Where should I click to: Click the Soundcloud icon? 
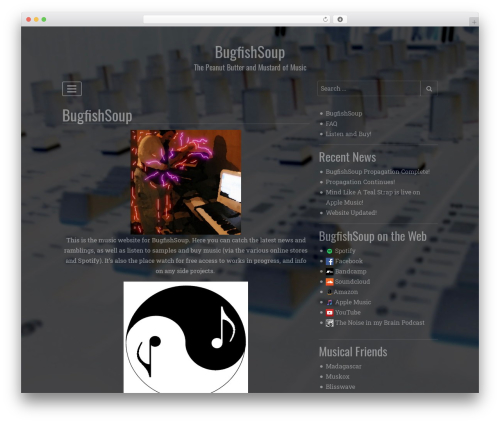[329, 282]
